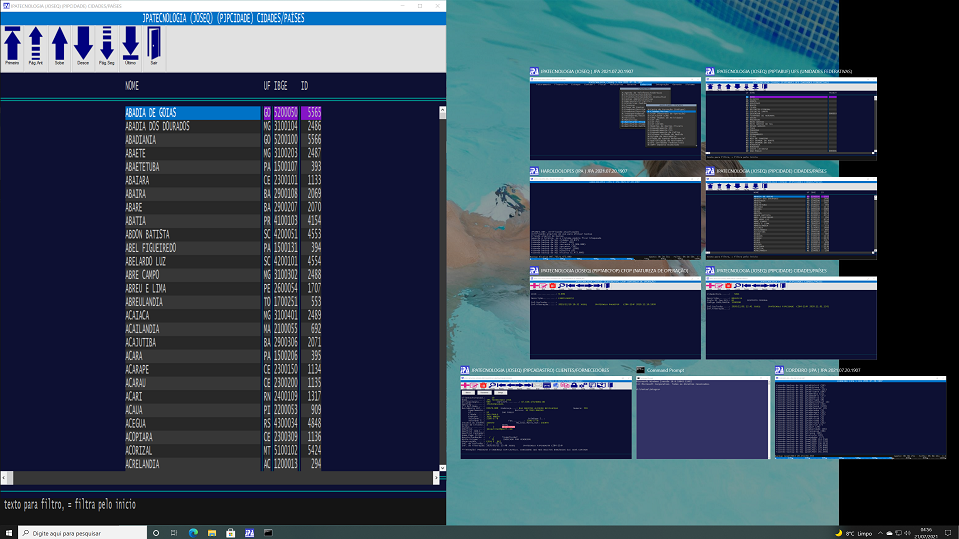Click the filter text input line
This screenshot has height=539, width=959.
click(223, 505)
